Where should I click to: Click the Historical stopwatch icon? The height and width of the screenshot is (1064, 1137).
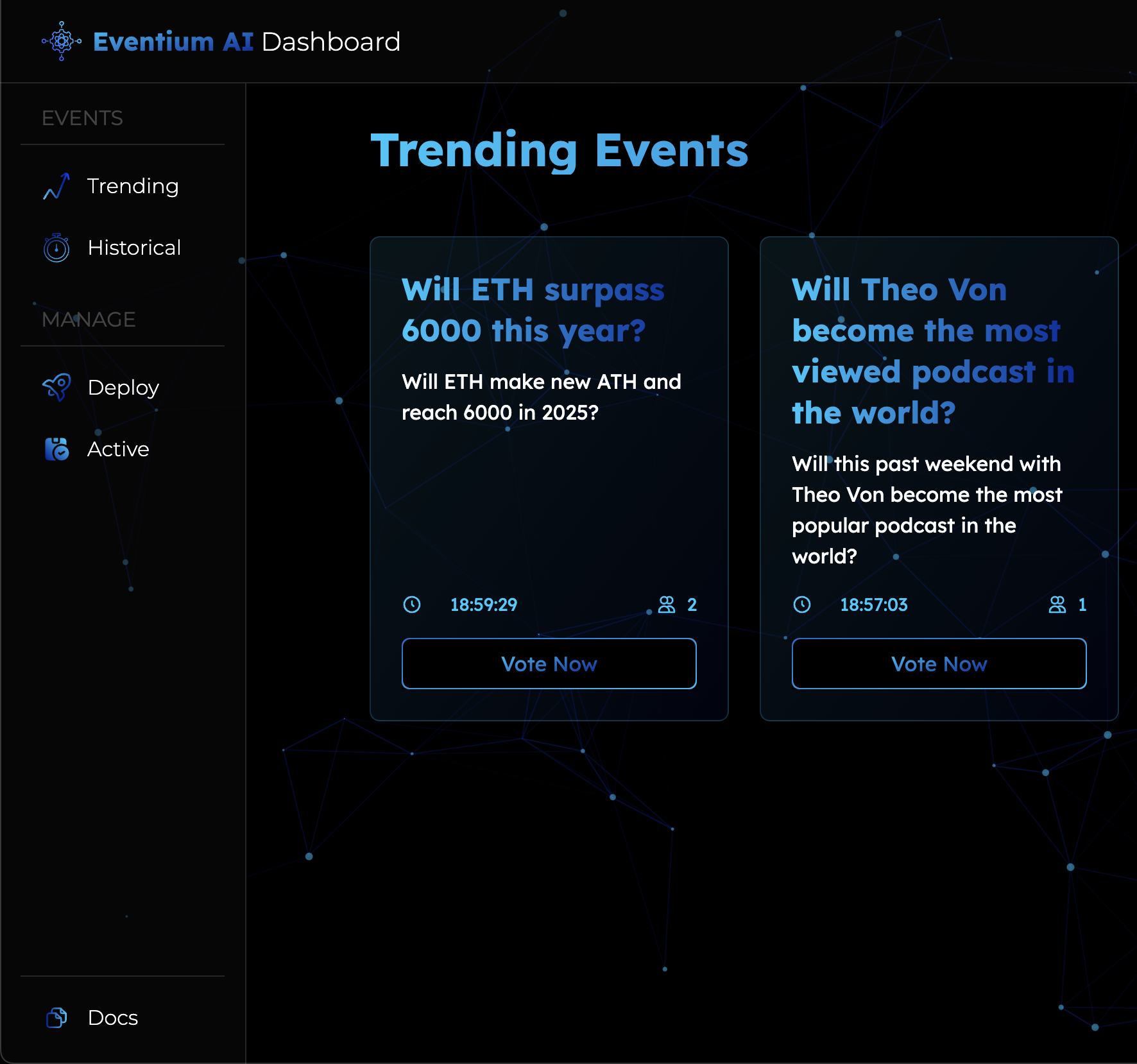coord(56,248)
